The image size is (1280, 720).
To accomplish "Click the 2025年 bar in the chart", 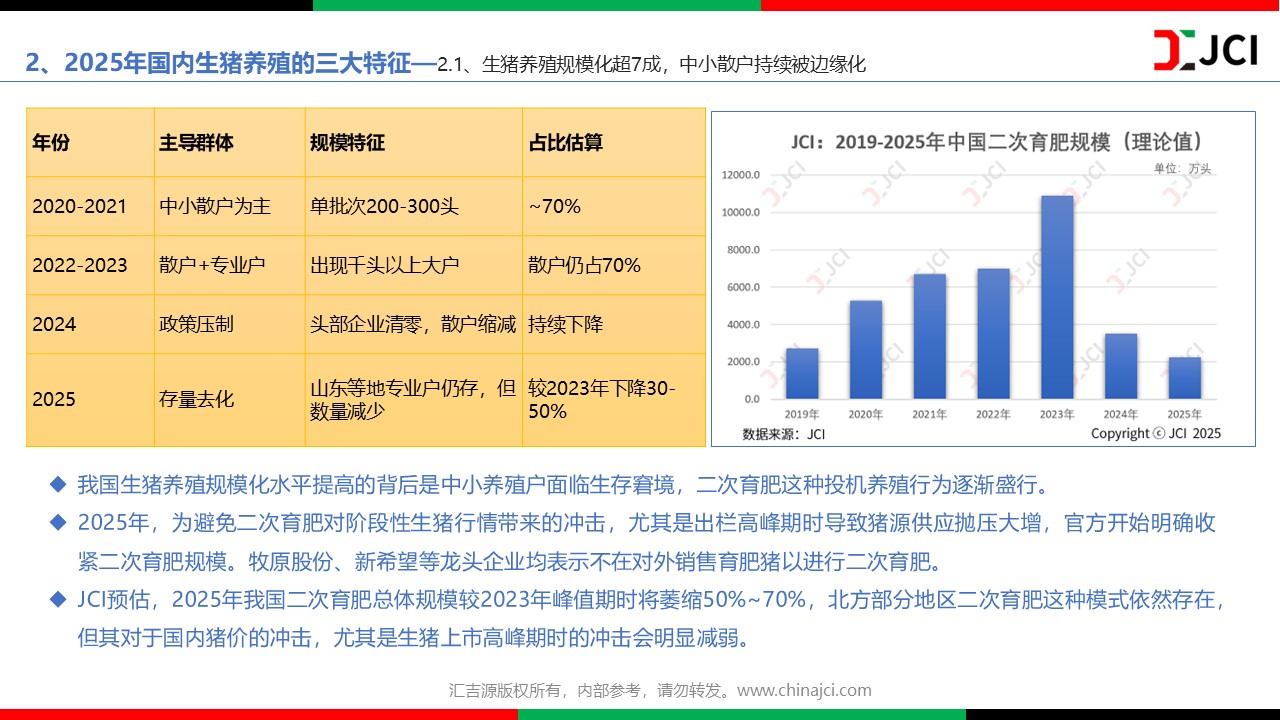I will pyautogui.click(x=1184, y=378).
